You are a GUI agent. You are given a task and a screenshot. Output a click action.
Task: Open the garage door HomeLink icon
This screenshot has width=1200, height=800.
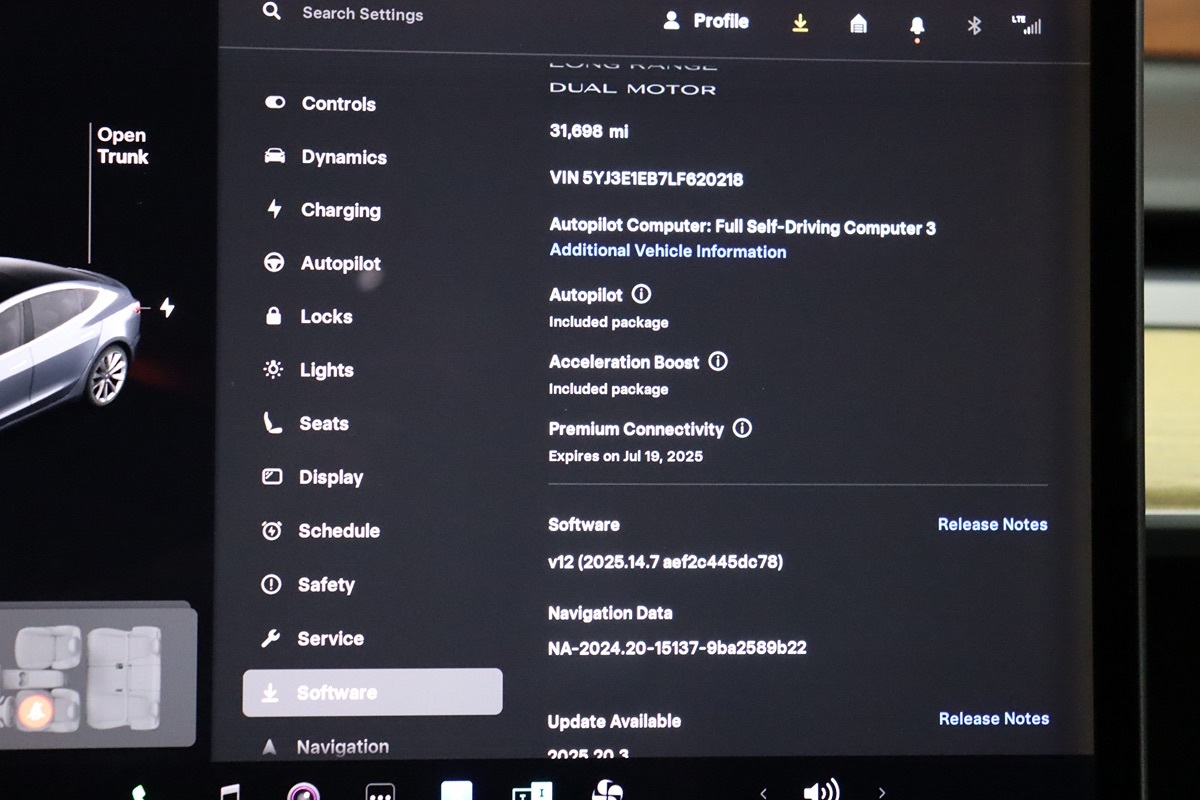click(x=858, y=24)
